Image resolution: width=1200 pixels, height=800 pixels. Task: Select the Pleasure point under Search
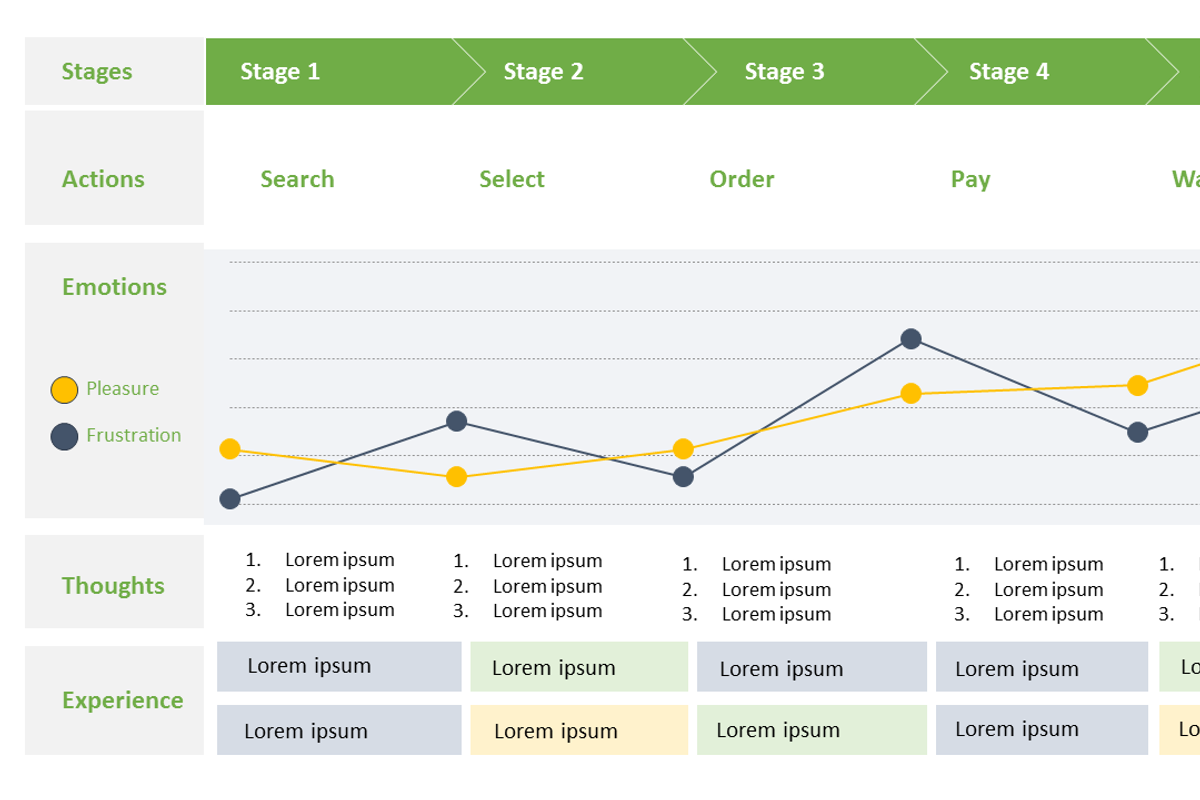[230, 448]
